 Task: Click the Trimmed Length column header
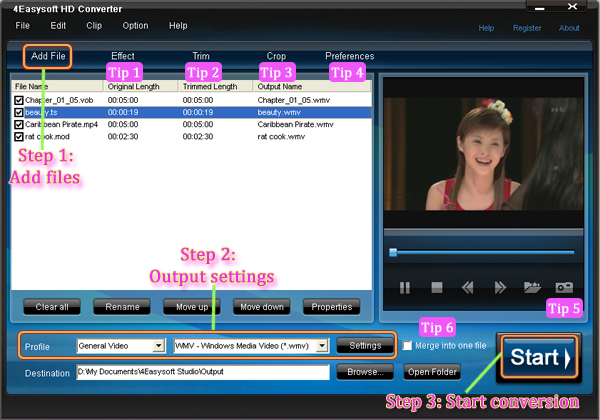coord(216,86)
